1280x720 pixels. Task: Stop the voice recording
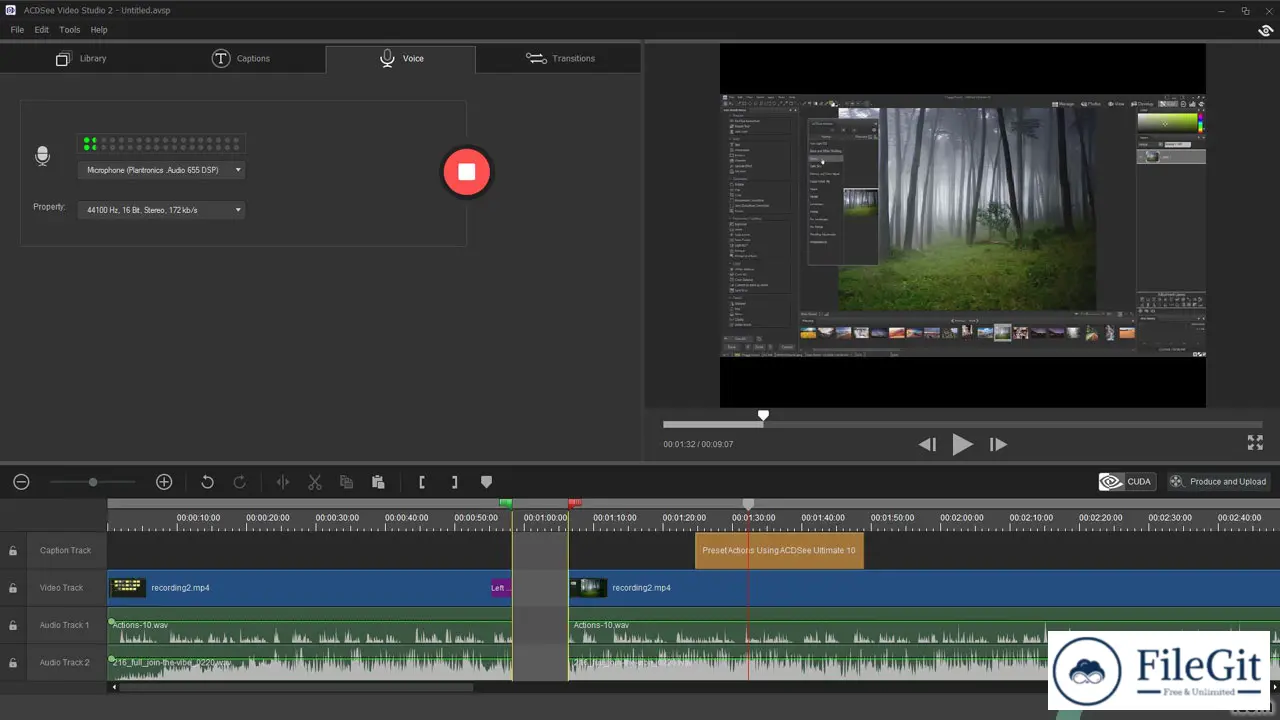(x=467, y=171)
